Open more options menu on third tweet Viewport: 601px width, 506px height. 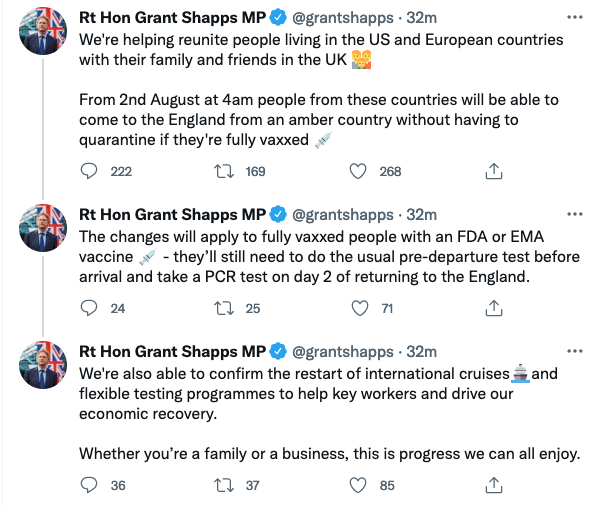point(571,352)
